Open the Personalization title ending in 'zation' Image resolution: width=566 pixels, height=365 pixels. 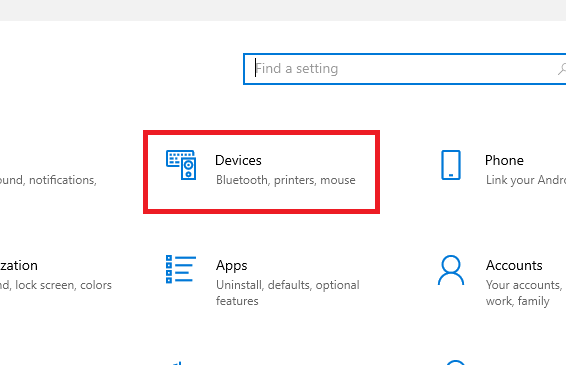(19, 265)
